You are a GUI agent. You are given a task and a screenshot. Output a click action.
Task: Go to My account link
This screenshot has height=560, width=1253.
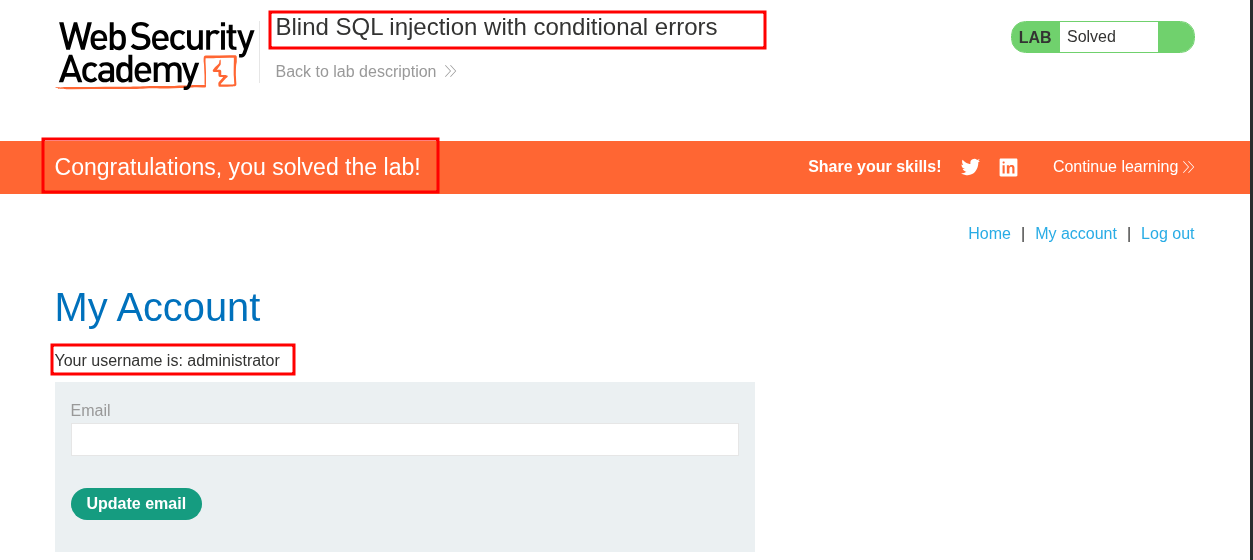1075,233
